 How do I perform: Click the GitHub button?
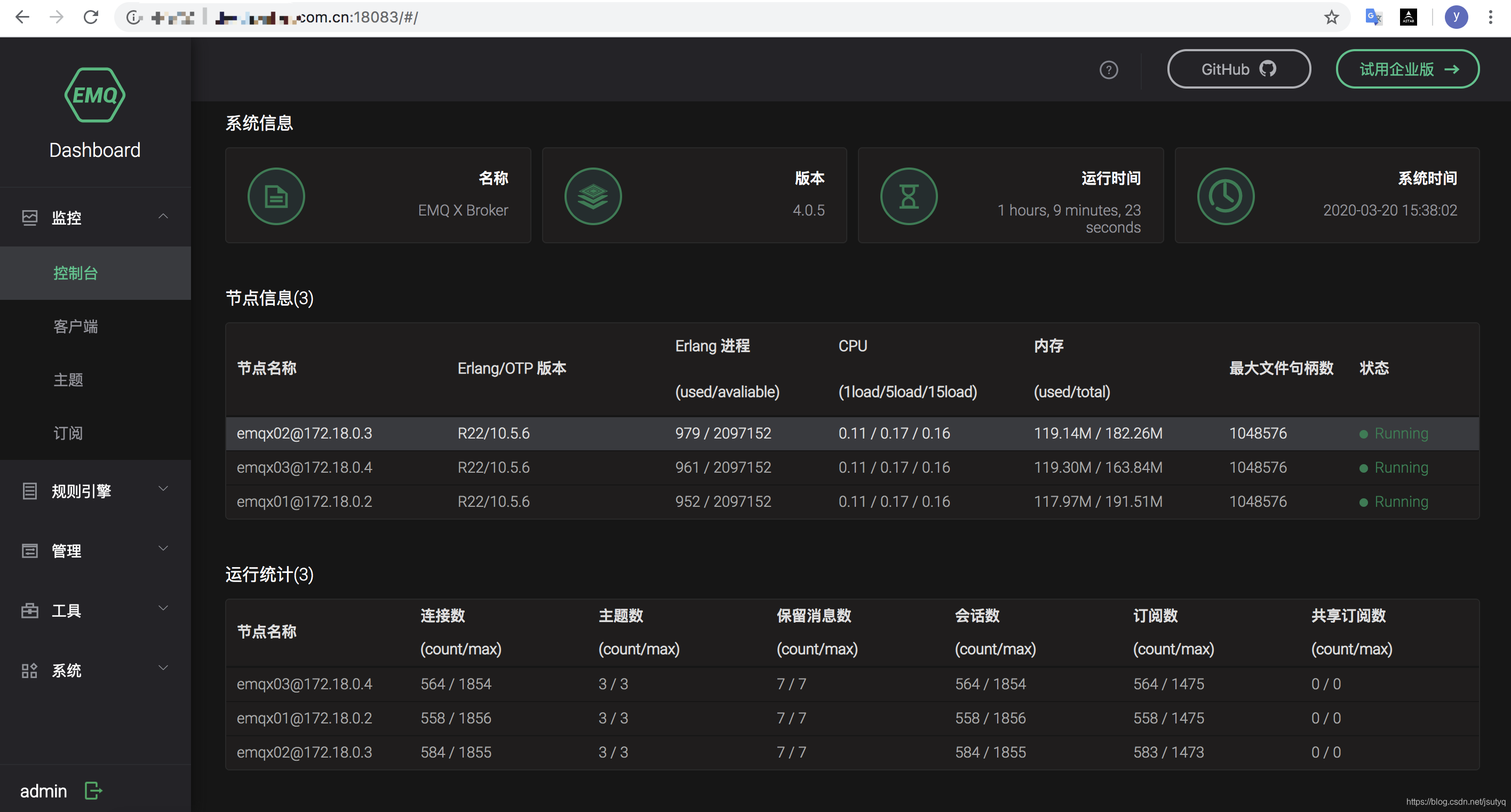tap(1238, 69)
